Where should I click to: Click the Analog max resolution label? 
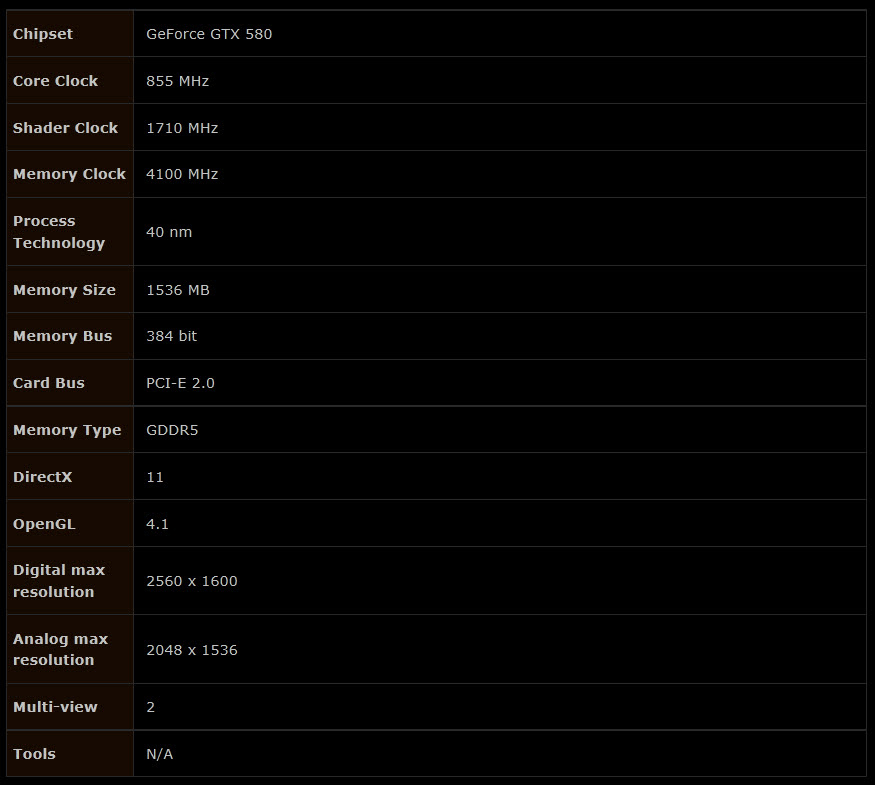click(x=60, y=649)
